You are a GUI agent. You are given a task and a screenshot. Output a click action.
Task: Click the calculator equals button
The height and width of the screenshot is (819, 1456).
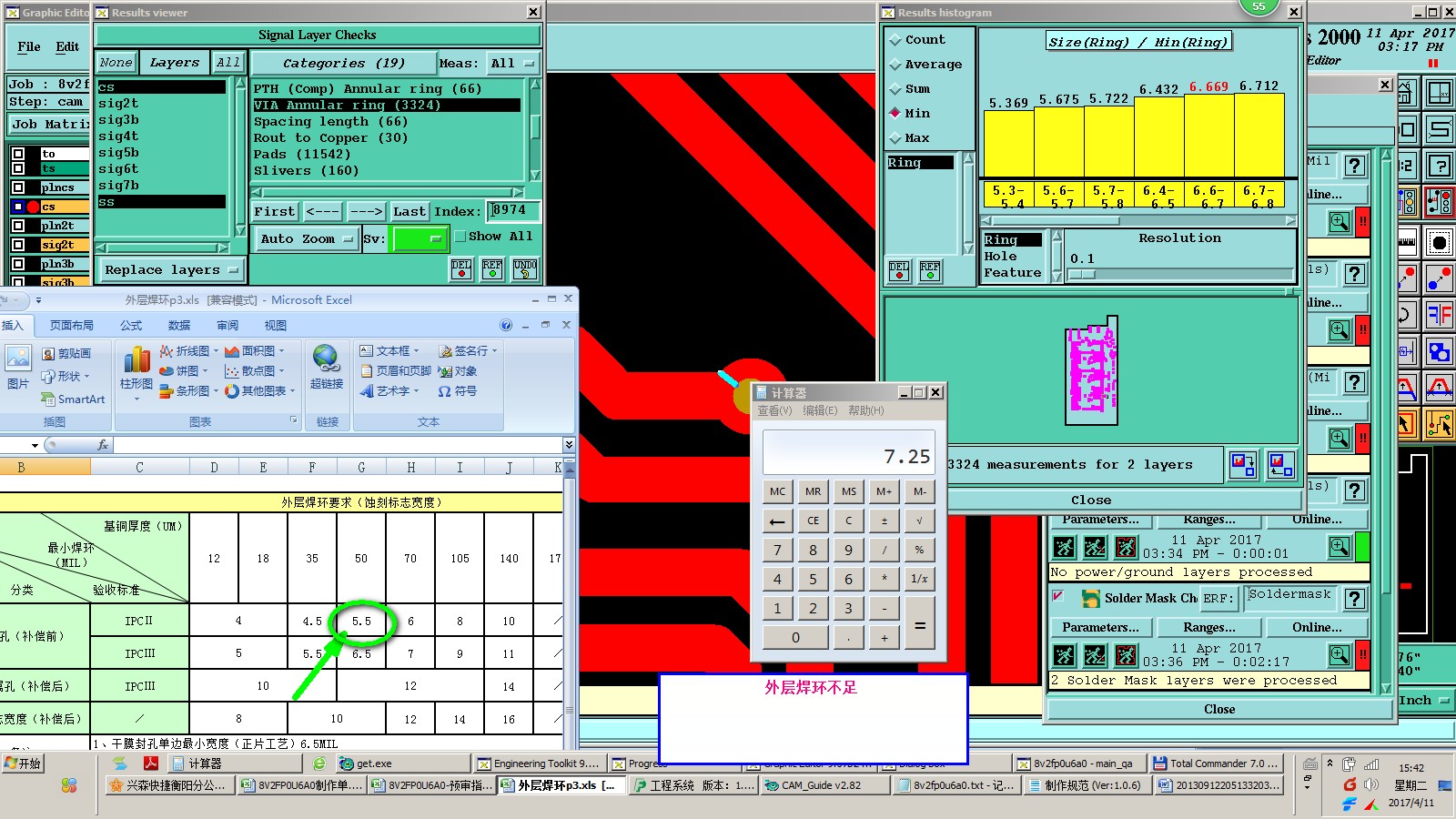click(919, 623)
